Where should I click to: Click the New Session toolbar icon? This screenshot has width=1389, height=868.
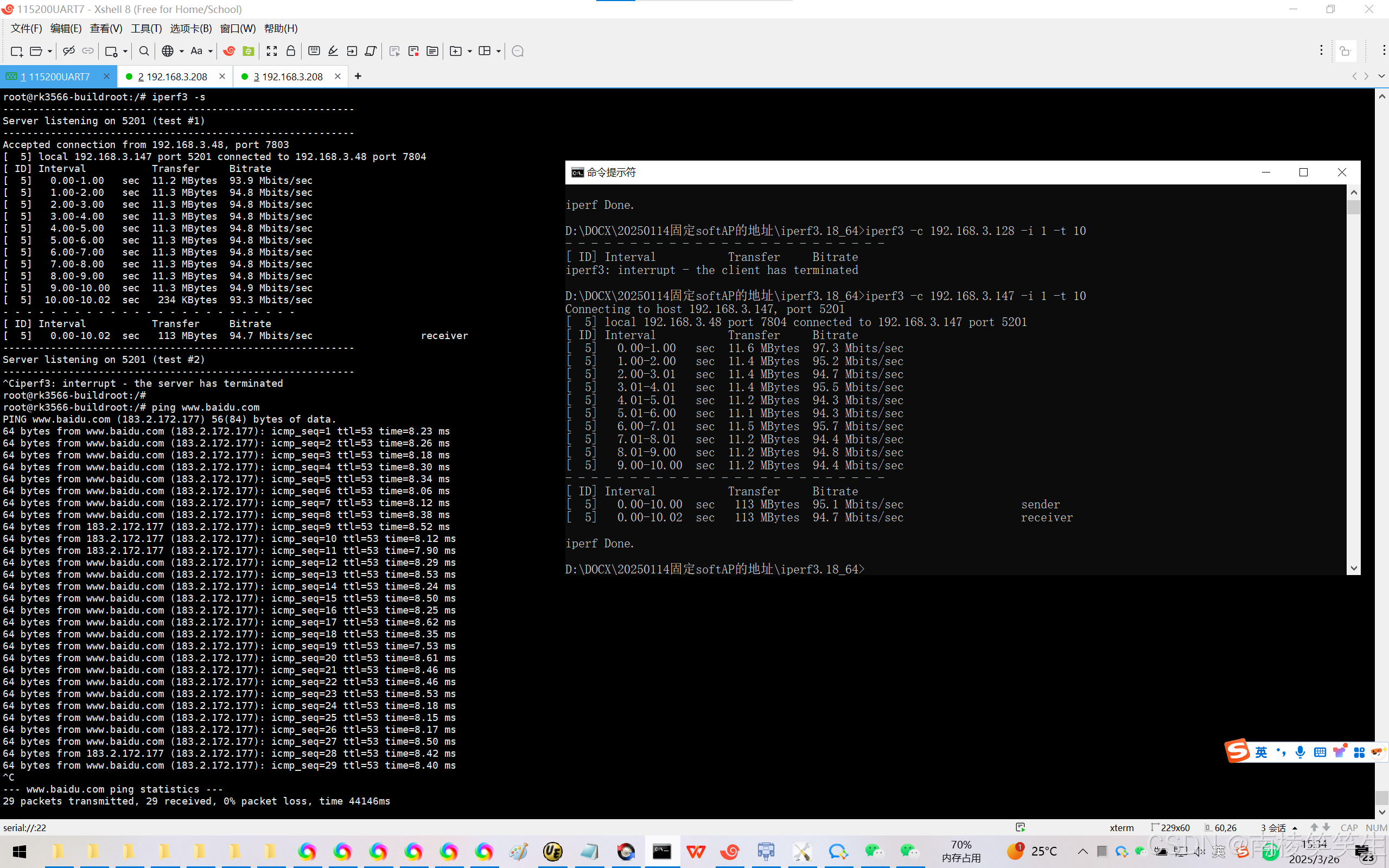pos(16,51)
